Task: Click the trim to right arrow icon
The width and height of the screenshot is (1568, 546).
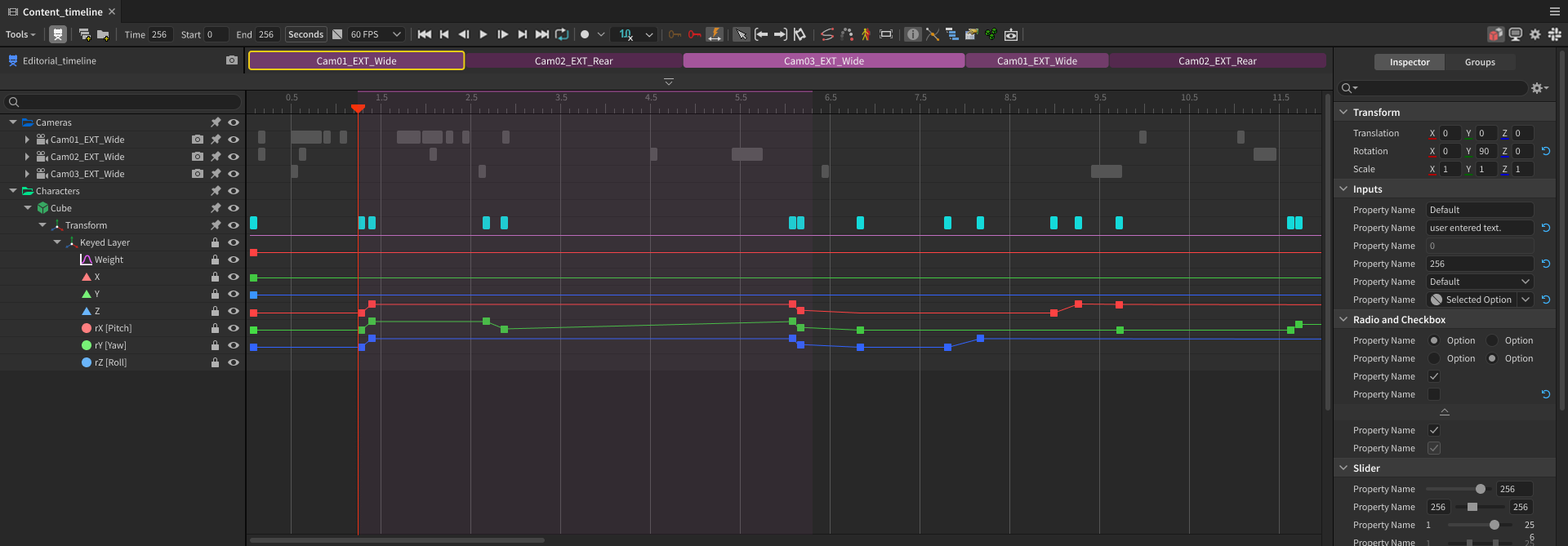Action: click(x=781, y=34)
